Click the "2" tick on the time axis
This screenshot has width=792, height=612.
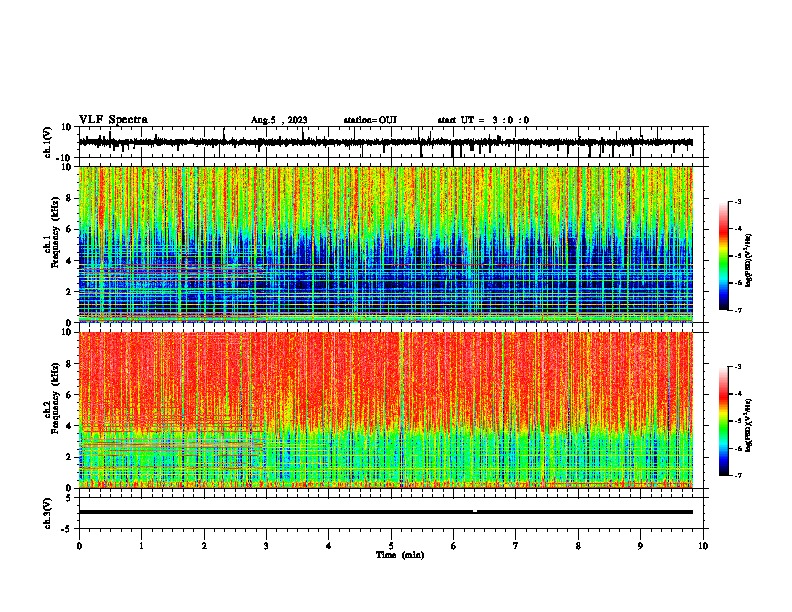coord(204,546)
